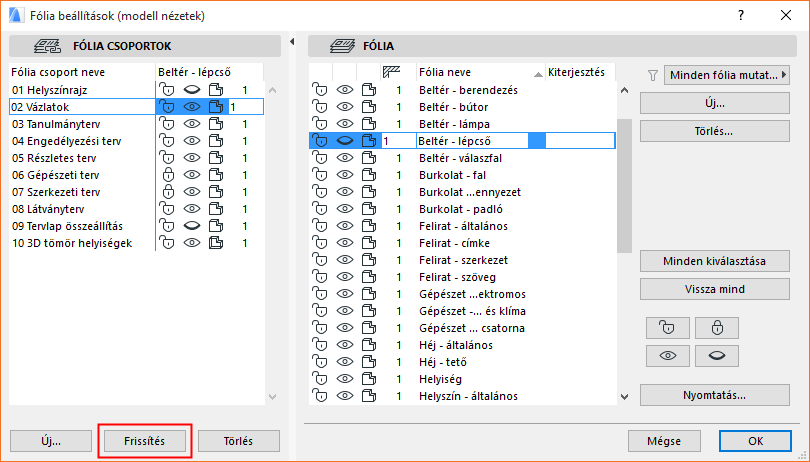The width and height of the screenshot is (810, 462).
Task: Click the intersection group column header icon
Action: click(393, 72)
